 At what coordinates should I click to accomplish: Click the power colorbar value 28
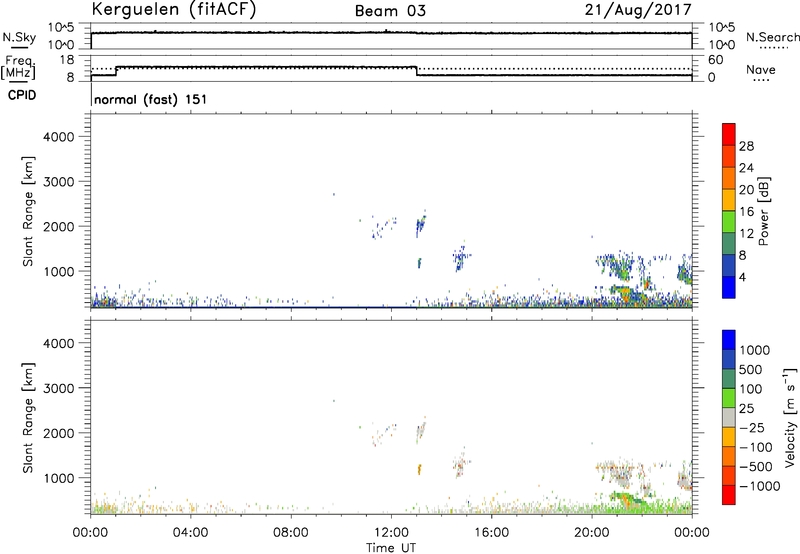[x=746, y=146]
